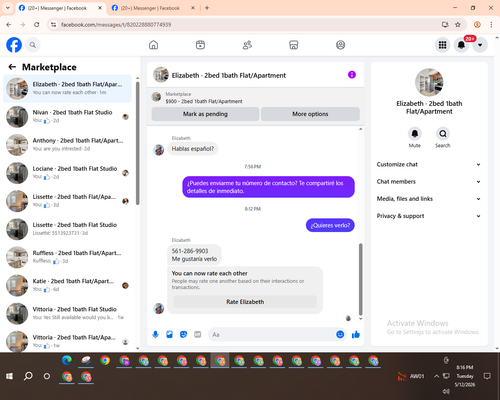
Task: Expand Media, files and links section
Action: click(x=429, y=199)
